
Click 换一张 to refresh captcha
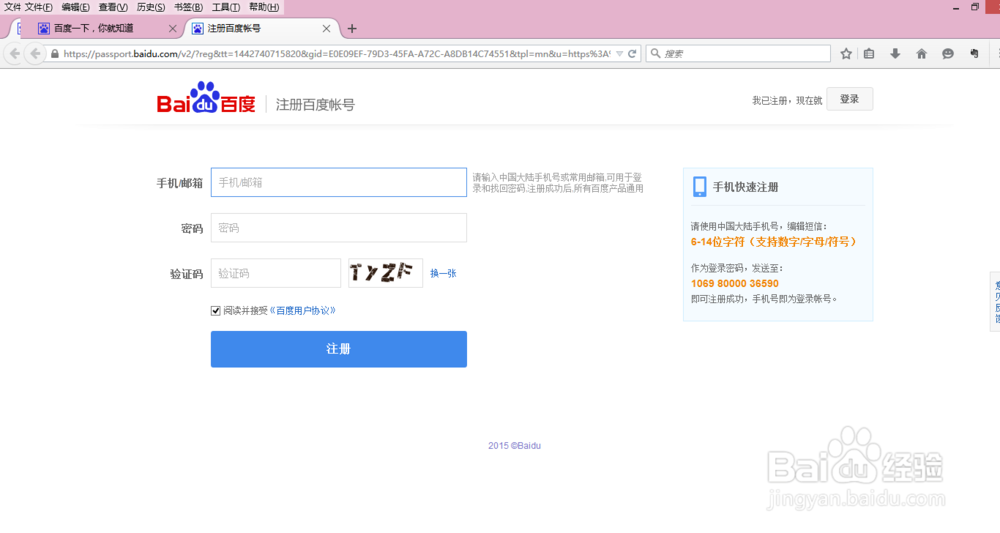443,273
